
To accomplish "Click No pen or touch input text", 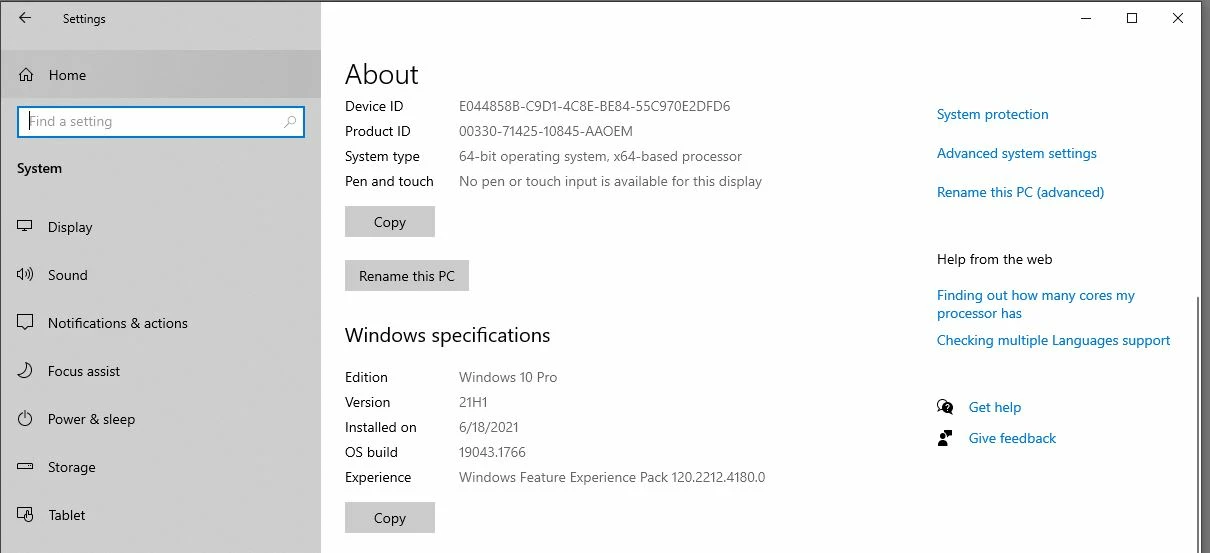I will click(611, 181).
